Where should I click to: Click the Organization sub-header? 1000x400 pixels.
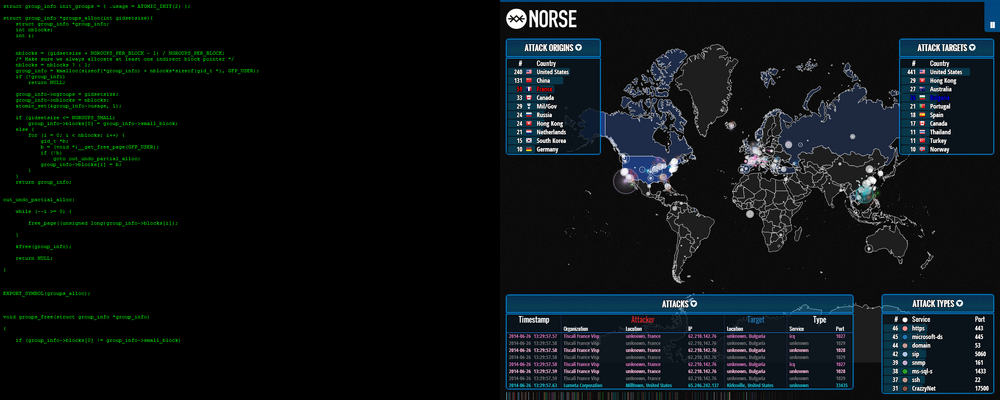click(x=576, y=329)
